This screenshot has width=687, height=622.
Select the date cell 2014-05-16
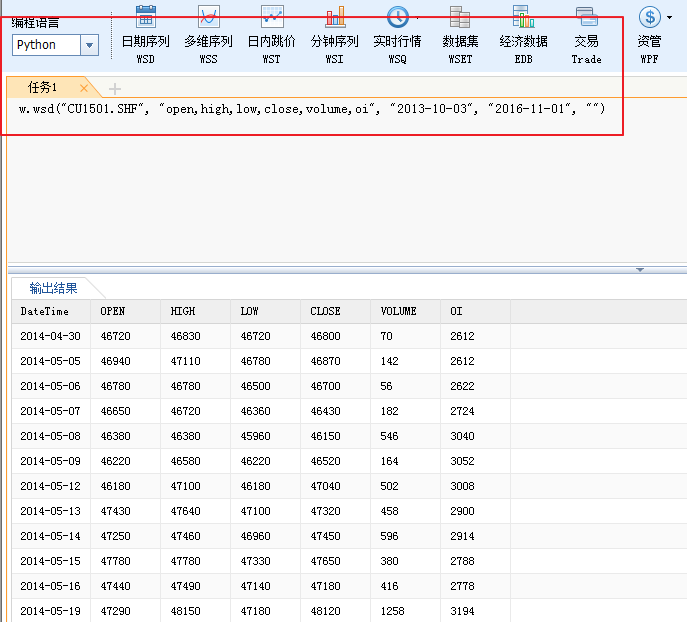coord(50,586)
